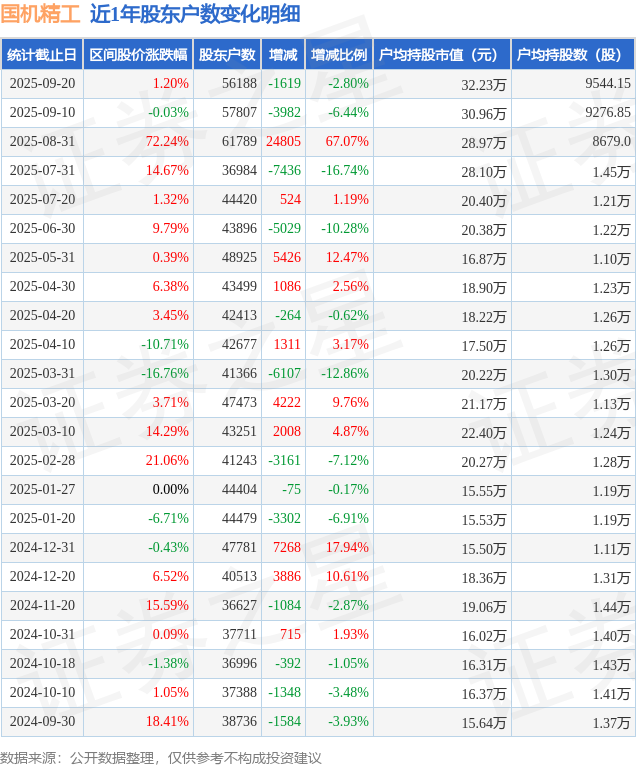Image resolution: width=636 pixels, height=767 pixels.
Task: Click the 增减 column header
Action: click(284, 55)
